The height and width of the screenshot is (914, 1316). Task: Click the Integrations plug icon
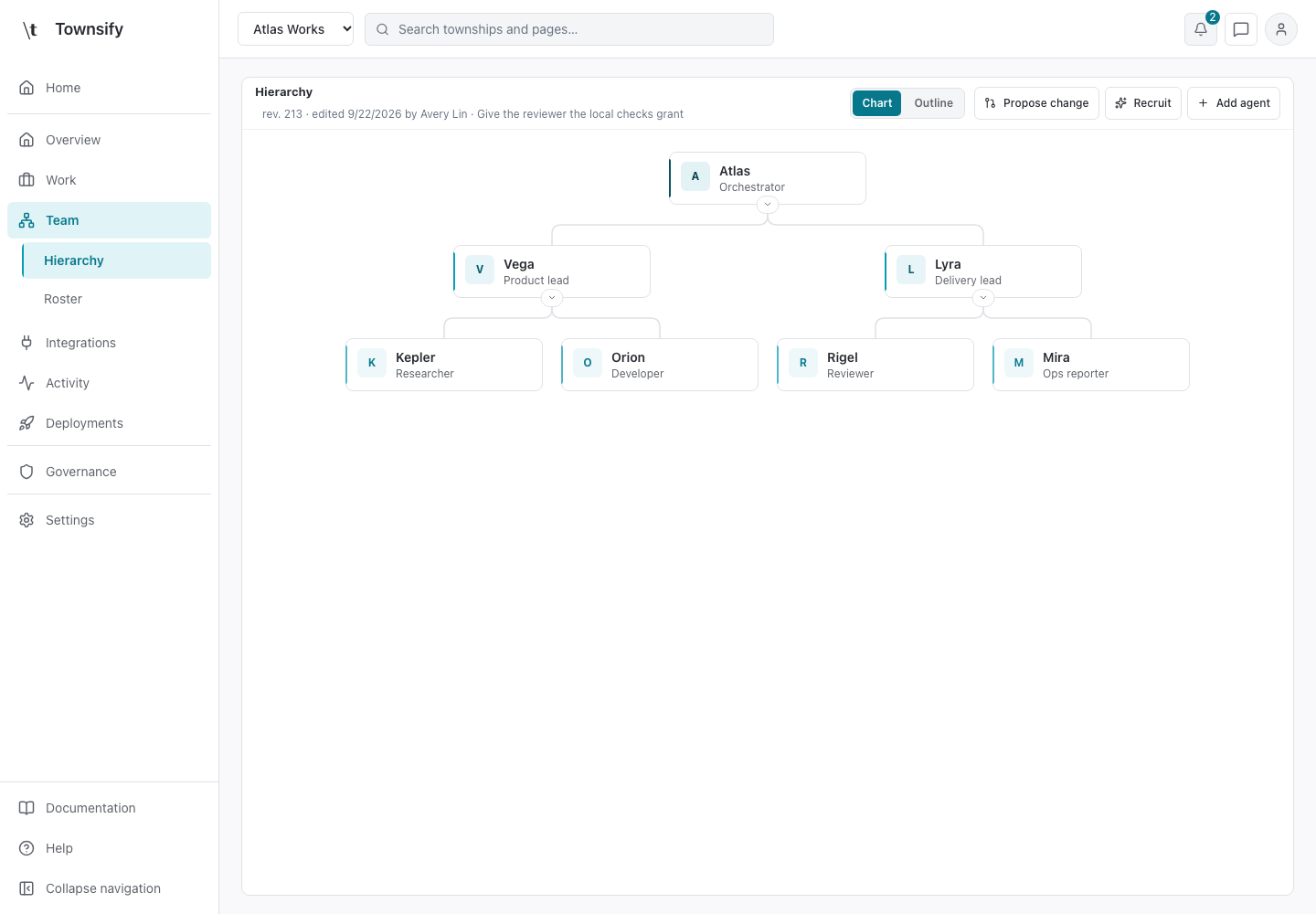coord(27,343)
